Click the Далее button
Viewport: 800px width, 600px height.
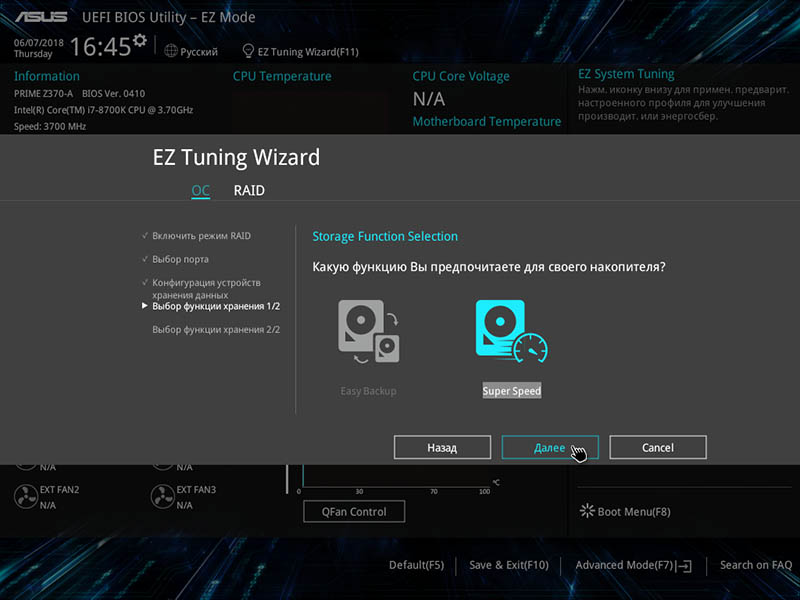[550, 447]
